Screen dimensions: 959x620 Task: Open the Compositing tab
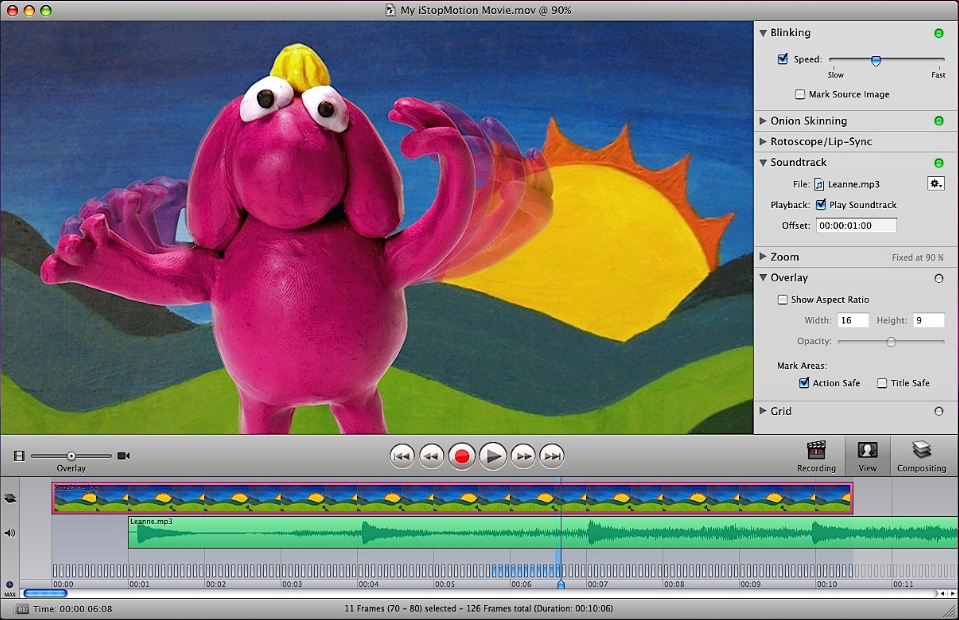click(921, 456)
